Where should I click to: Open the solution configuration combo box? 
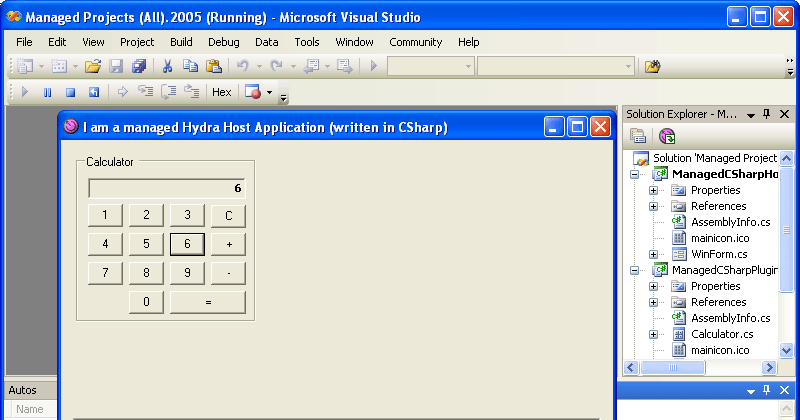pos(431,66)
